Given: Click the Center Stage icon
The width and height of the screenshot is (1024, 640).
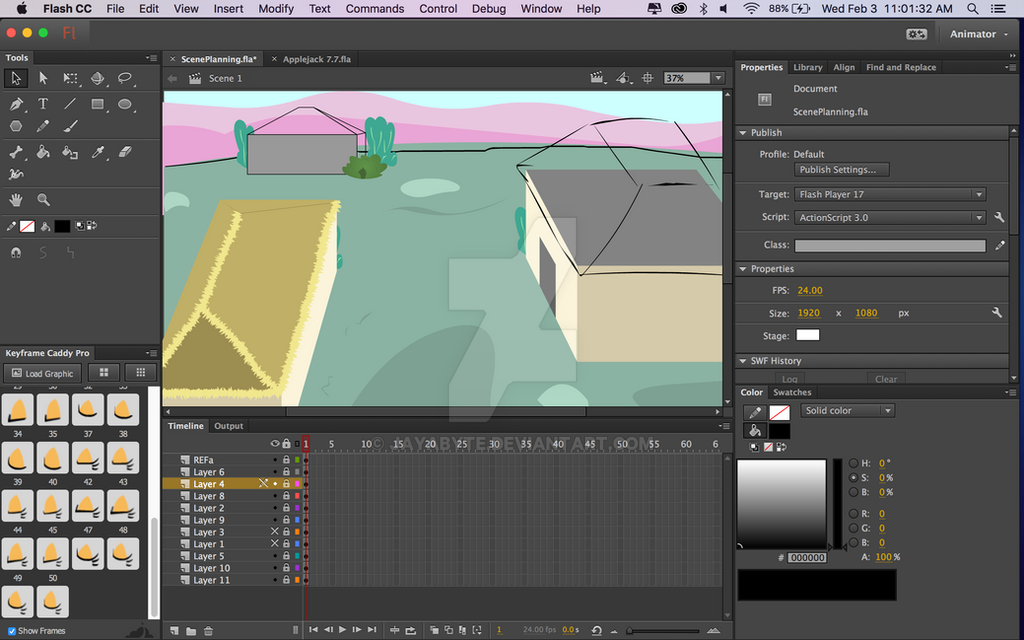Looking at the screenshot, I should [x=647, y=78].
